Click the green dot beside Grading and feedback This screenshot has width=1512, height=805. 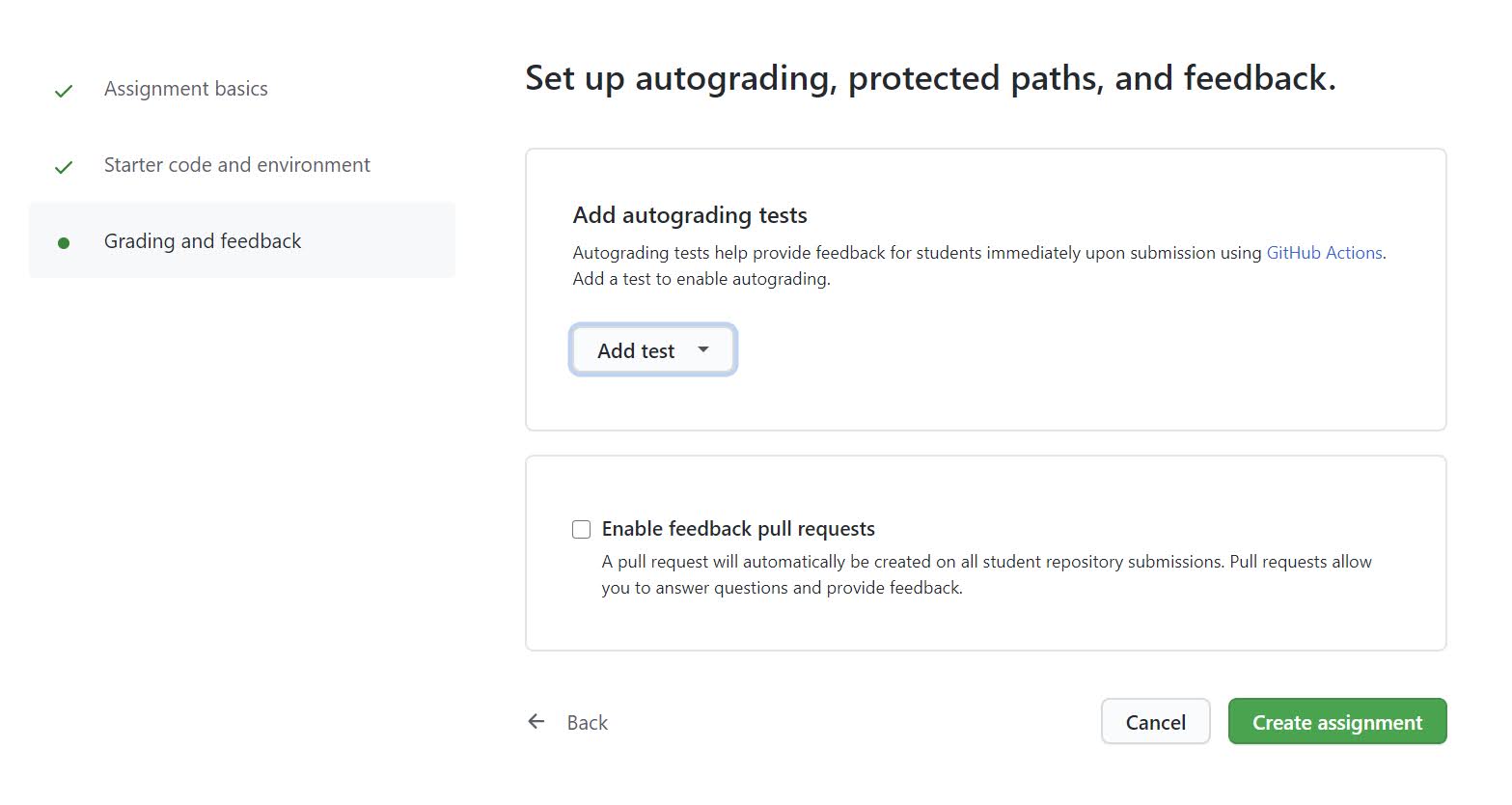point(64,242)
